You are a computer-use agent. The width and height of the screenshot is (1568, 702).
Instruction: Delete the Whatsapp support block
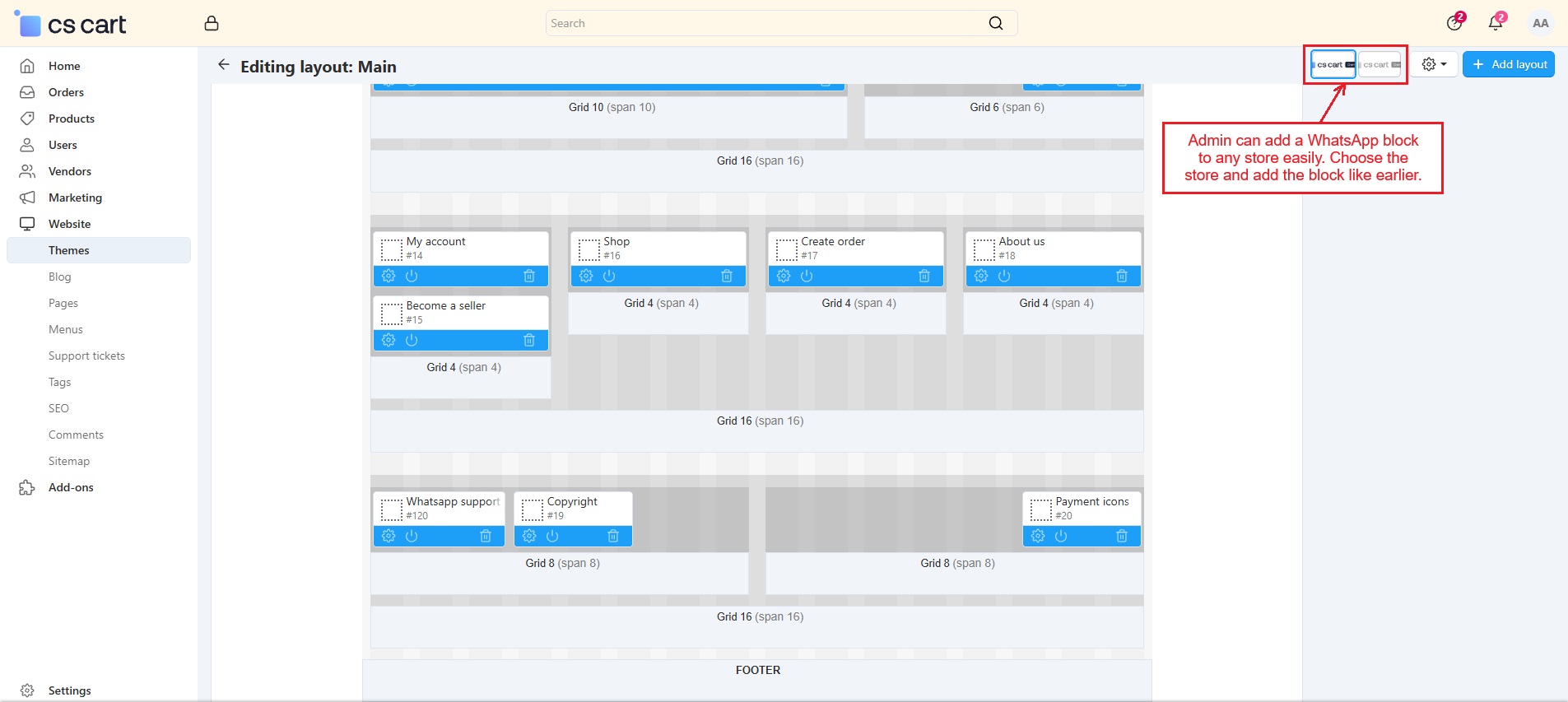click(486, 536)
